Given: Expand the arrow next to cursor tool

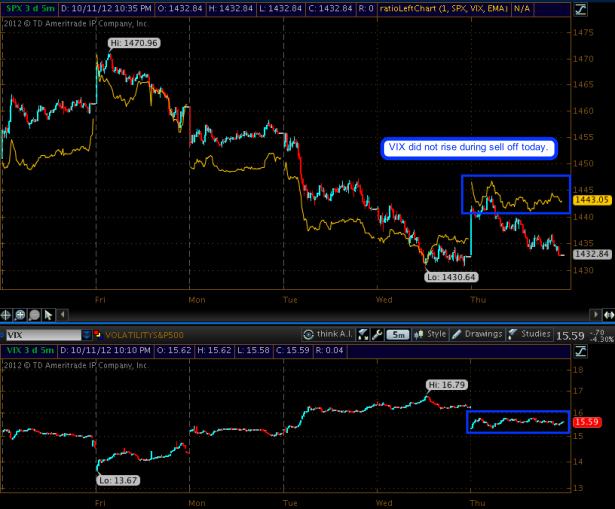Looking at the screenshot, I should tap(62, 313).
